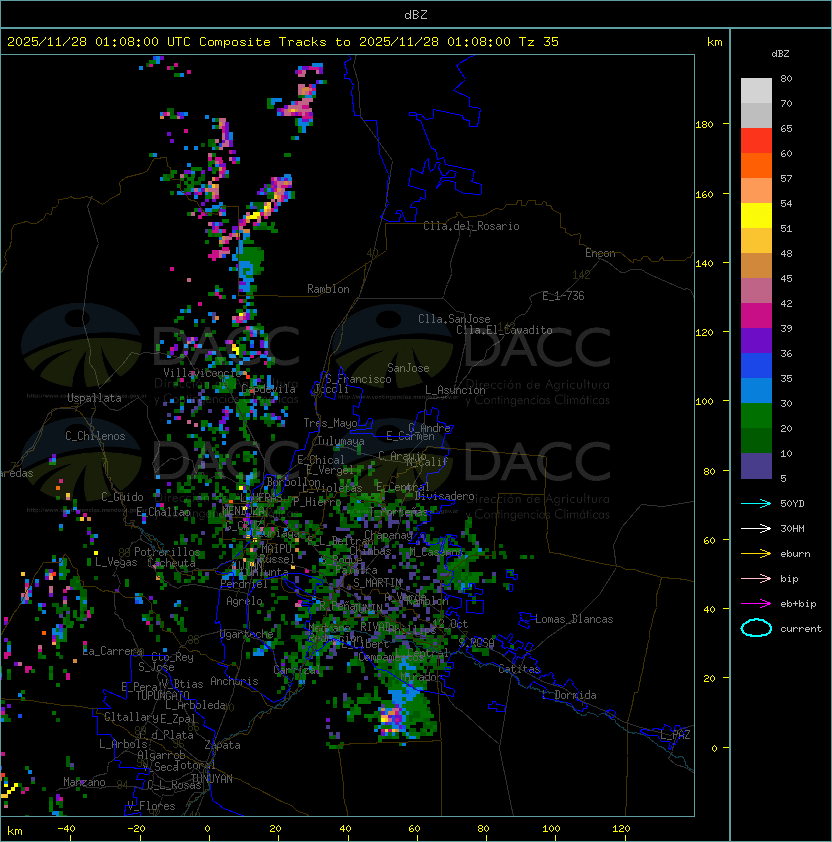Pick the slate purple 5-10 dBZ swatch
Viewport: 832px width, 842px height.
click(756, 466)
